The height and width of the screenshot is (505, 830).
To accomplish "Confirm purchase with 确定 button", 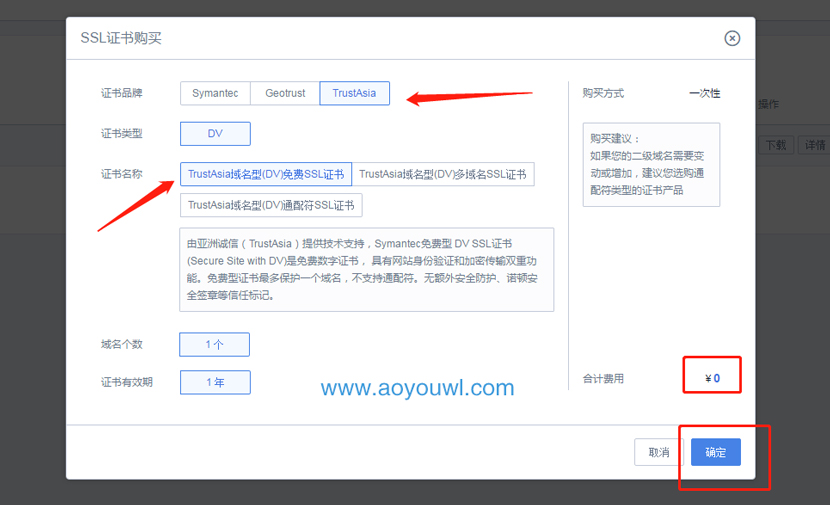I will [716, 452].
